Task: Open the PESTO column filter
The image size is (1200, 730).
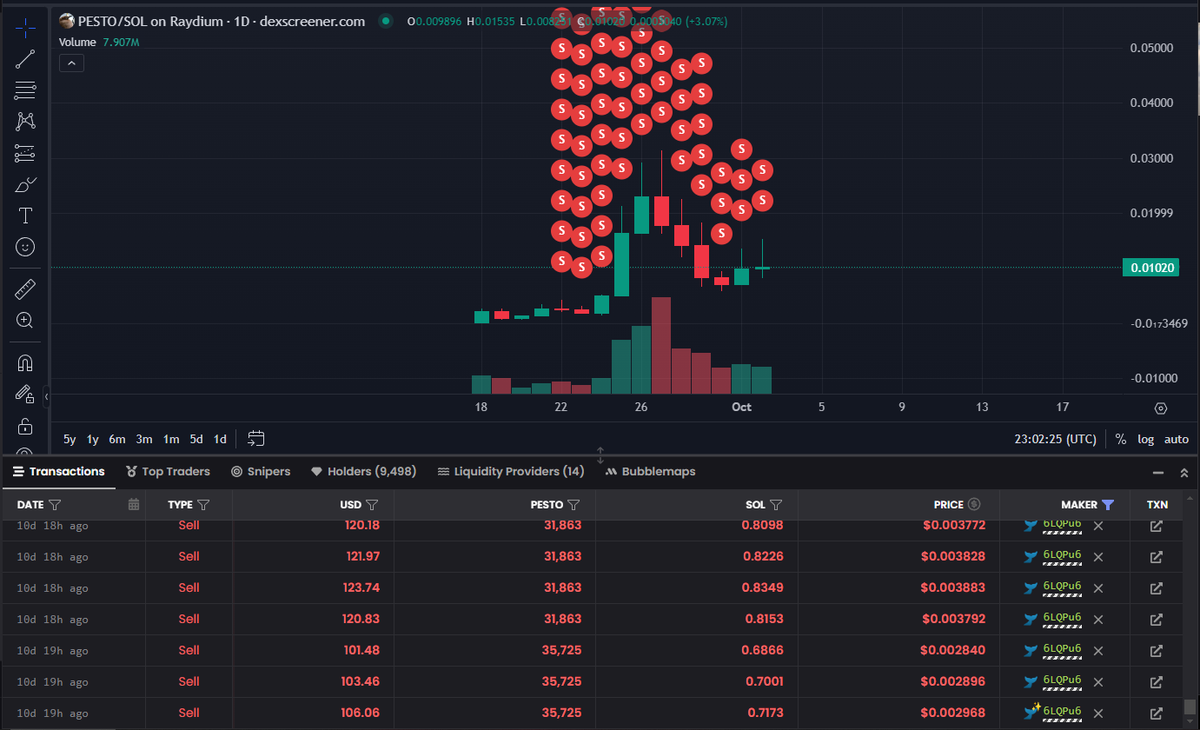Action: (573, 505)
